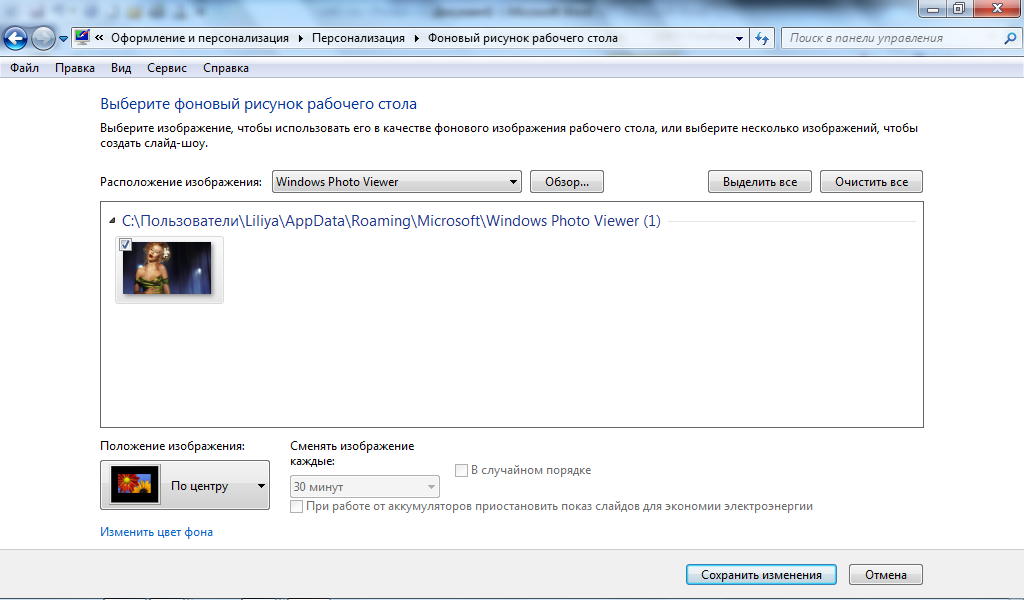1024x600 pixels.
Task: Open the Справка menu
Action: coord(226,68)
